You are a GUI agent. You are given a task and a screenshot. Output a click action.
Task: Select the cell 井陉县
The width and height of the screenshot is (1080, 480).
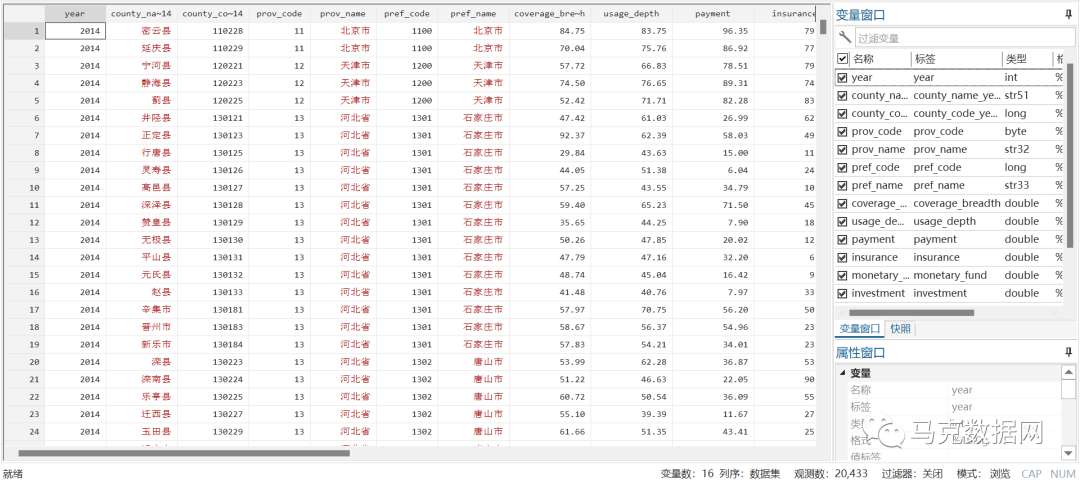click(141, 118)
